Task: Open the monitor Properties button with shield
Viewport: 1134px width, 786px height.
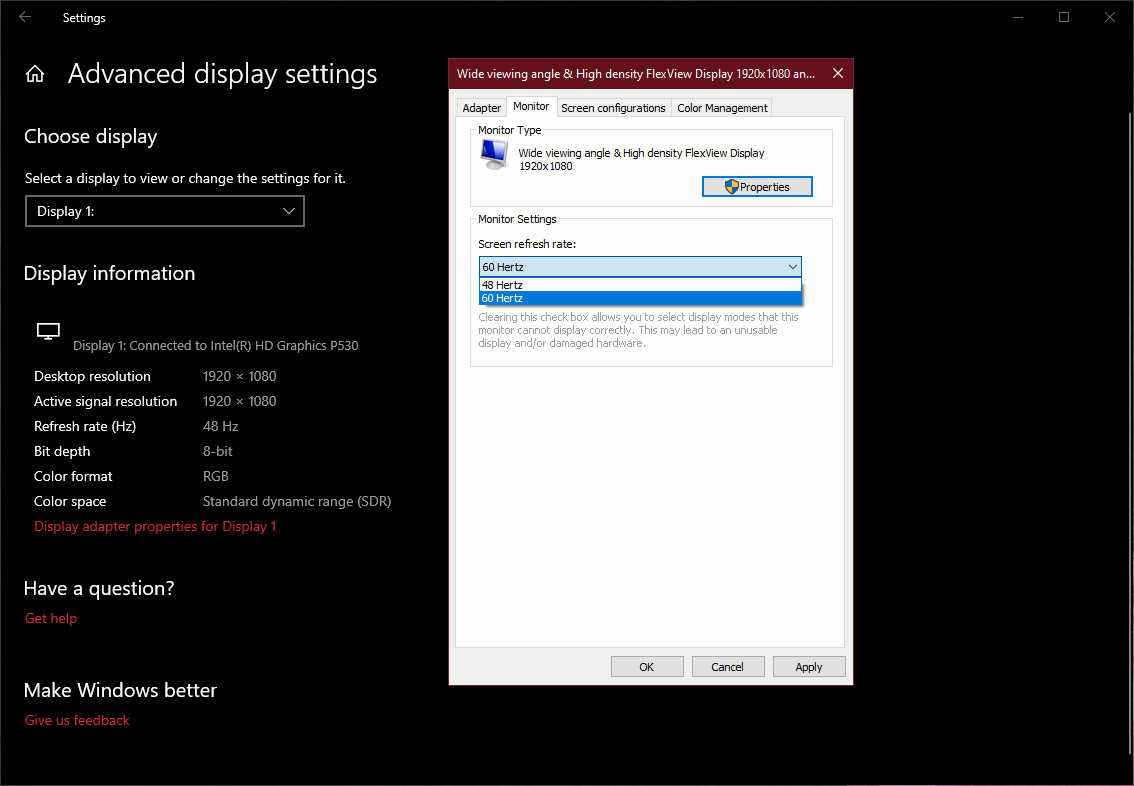Action: (x=757, y=187)
